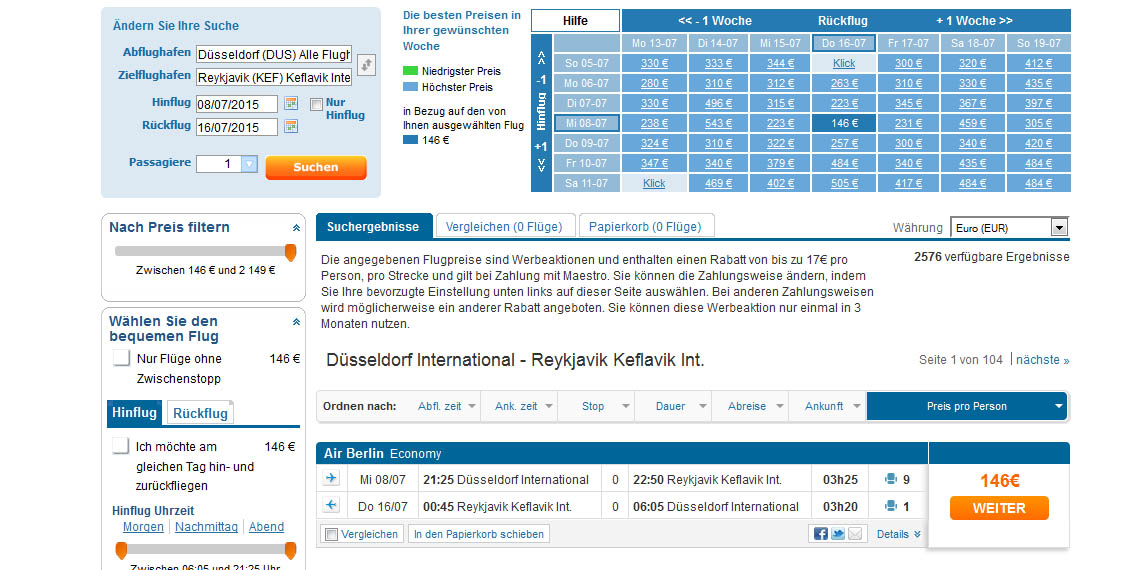Viewport: 1147px width, 570px height.
Task: Check Vergleichen for the Air Berlin flight
Action: (x=331, y=534)
